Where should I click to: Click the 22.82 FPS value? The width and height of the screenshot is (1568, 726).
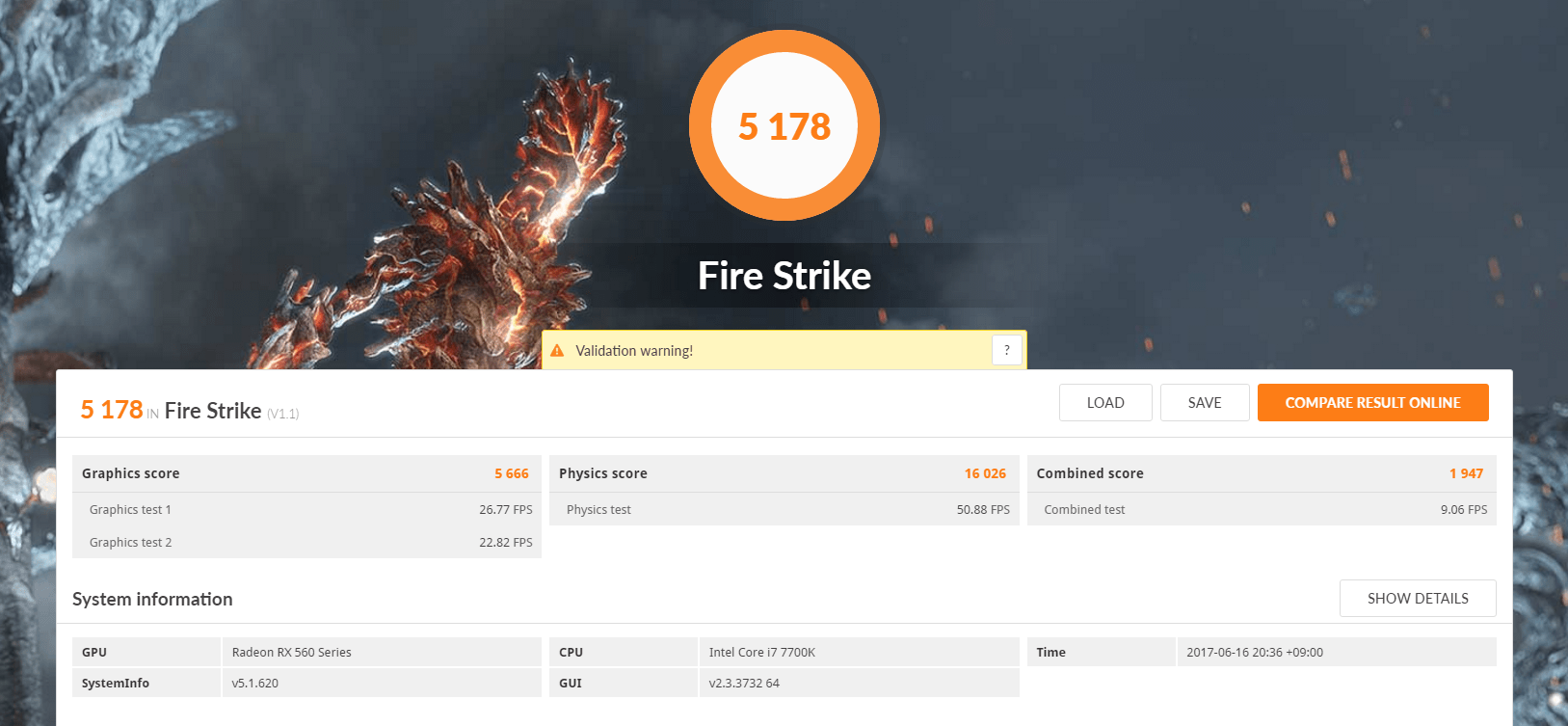(x=506, y=543)
